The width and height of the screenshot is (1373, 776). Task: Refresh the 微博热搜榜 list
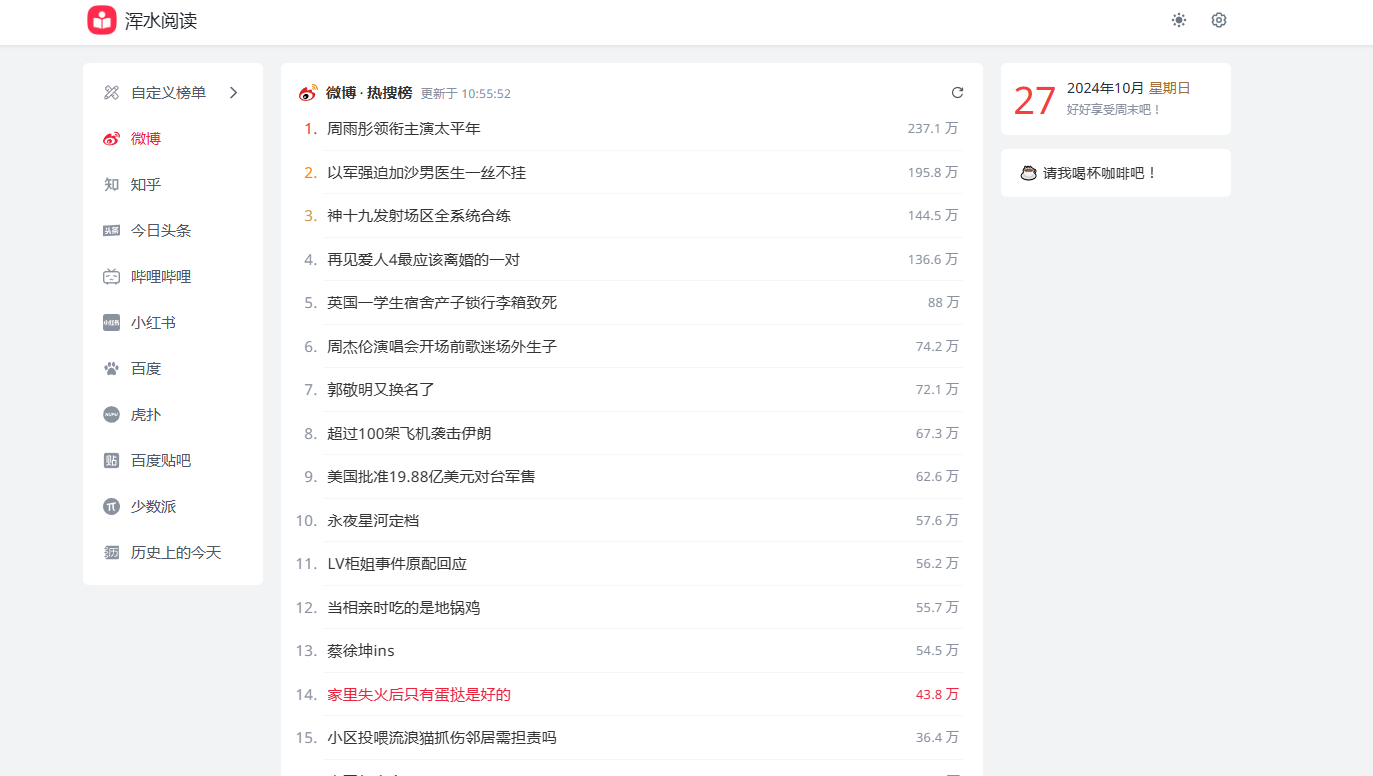957,93
